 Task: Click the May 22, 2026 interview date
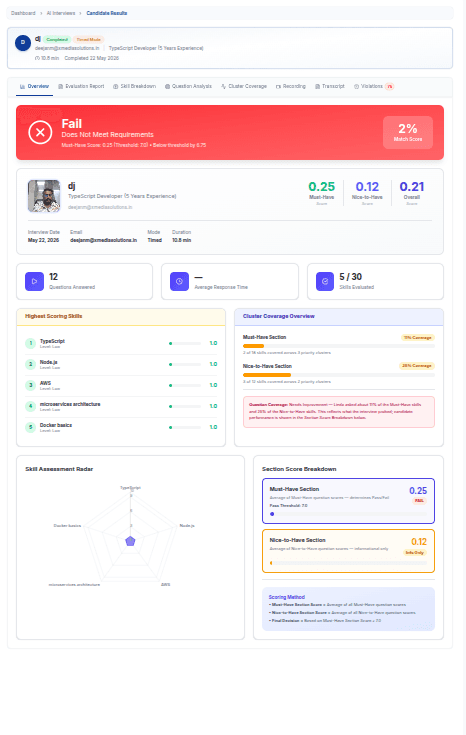(43, 240)
